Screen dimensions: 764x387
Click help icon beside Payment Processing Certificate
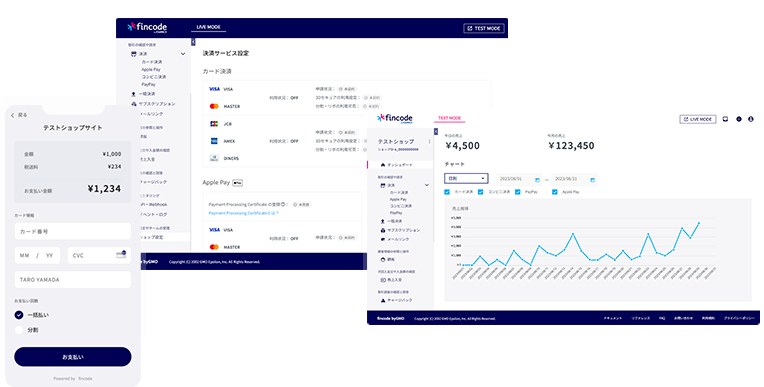(284, 204)
